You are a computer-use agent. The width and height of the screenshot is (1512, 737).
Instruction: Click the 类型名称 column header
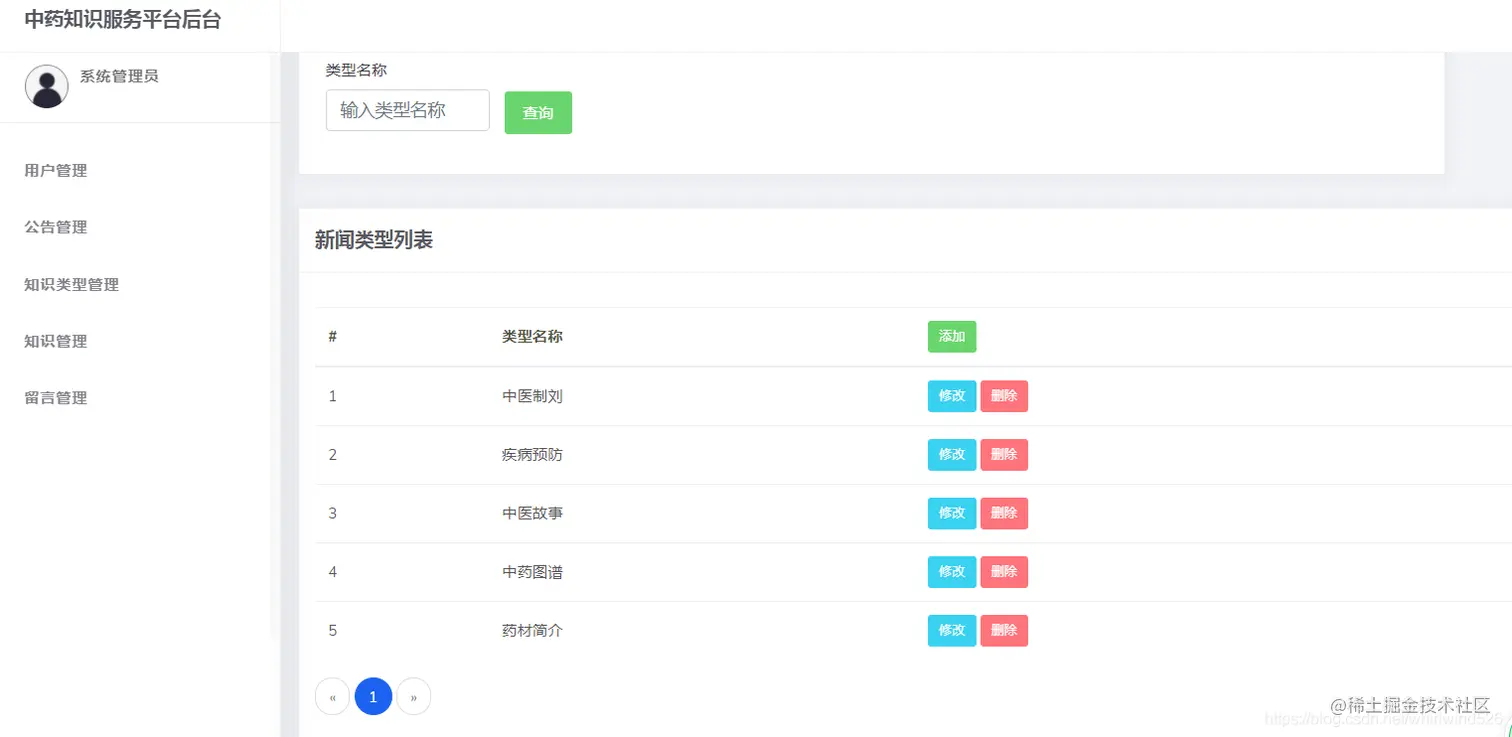coord(532,337)
